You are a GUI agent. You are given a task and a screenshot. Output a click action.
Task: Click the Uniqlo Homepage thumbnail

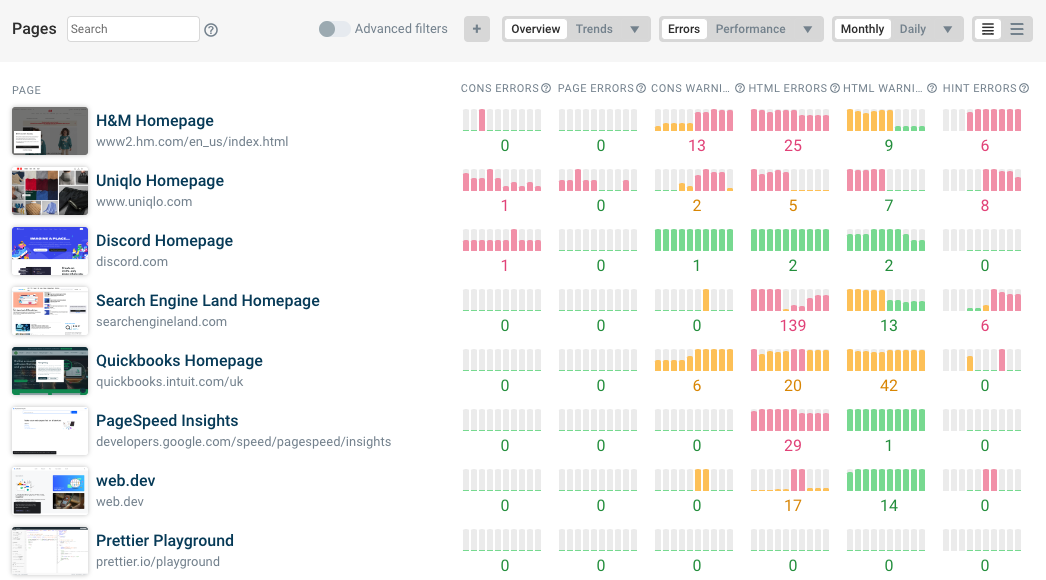50,191
